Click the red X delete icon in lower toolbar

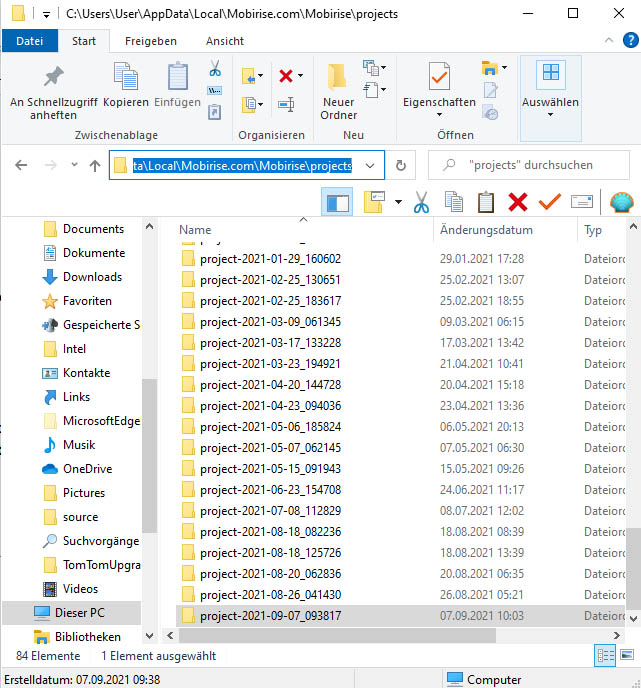pos(517,203)
